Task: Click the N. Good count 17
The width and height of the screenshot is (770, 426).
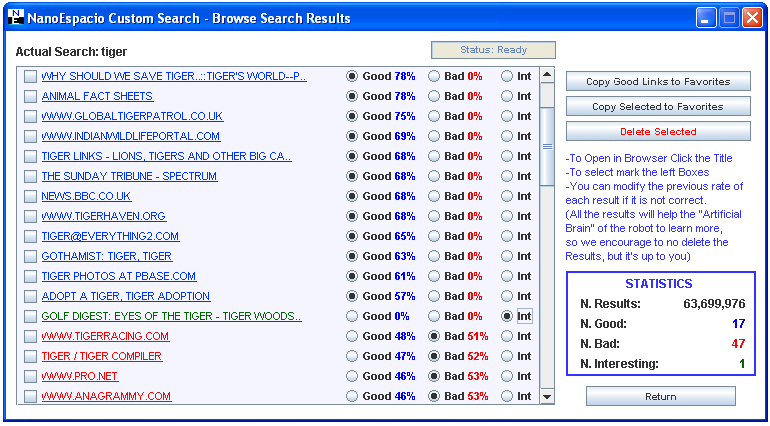Action: pyautogui.click(x=739, y=324)
